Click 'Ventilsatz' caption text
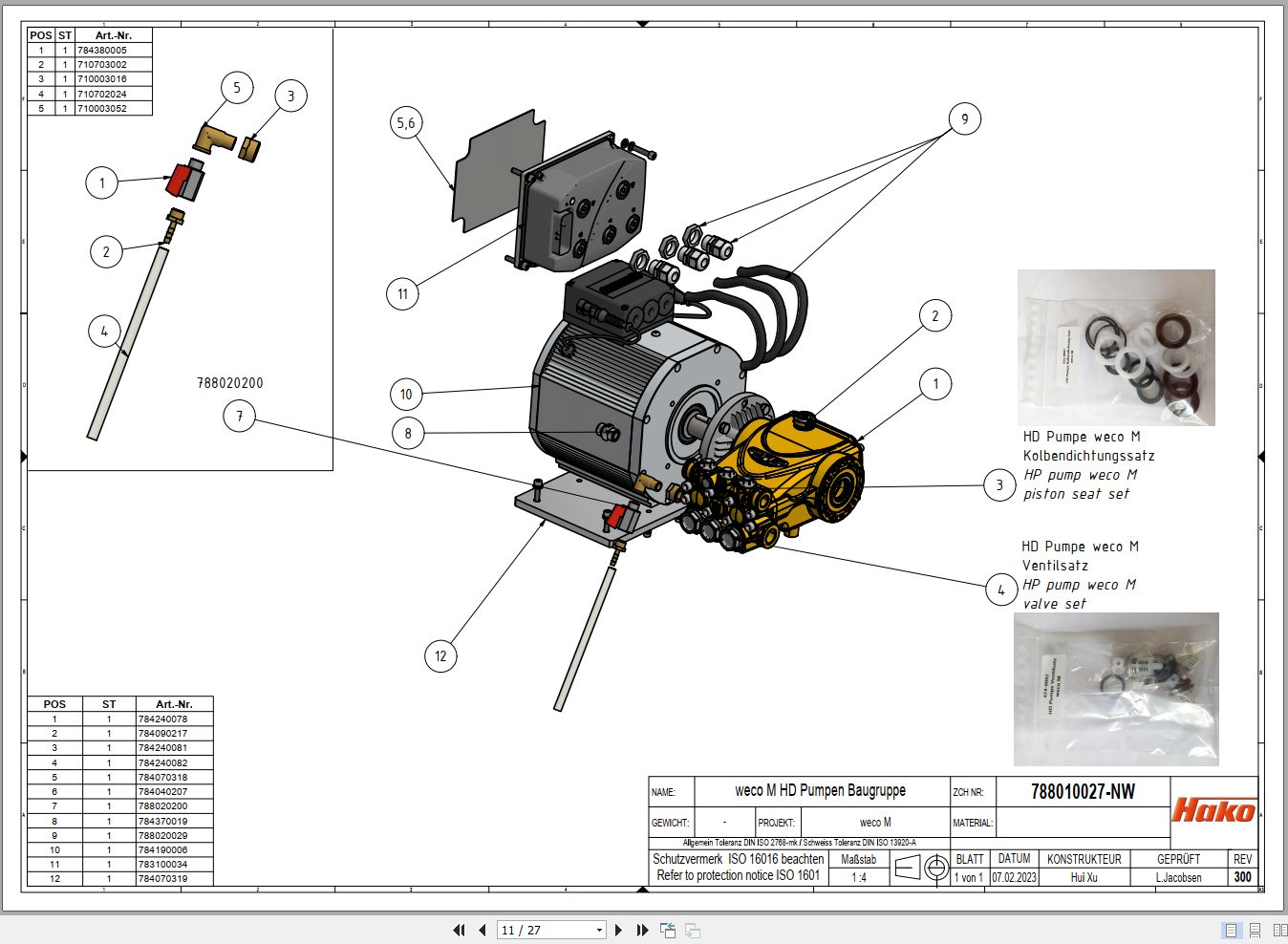Screen dimensions: 1288x944 1055,566
